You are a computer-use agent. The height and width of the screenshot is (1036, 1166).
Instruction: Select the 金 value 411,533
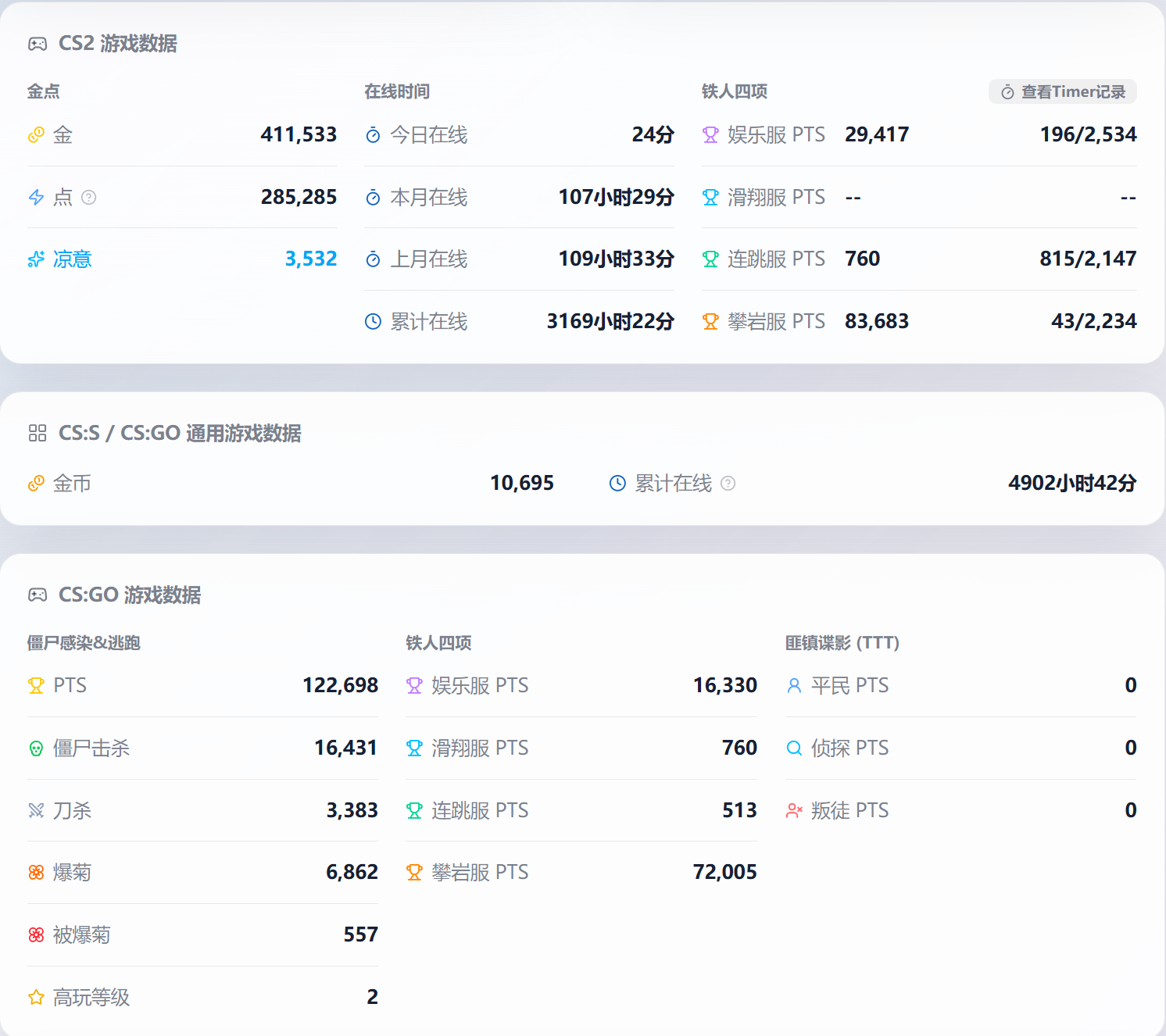(x=299, y=134)
